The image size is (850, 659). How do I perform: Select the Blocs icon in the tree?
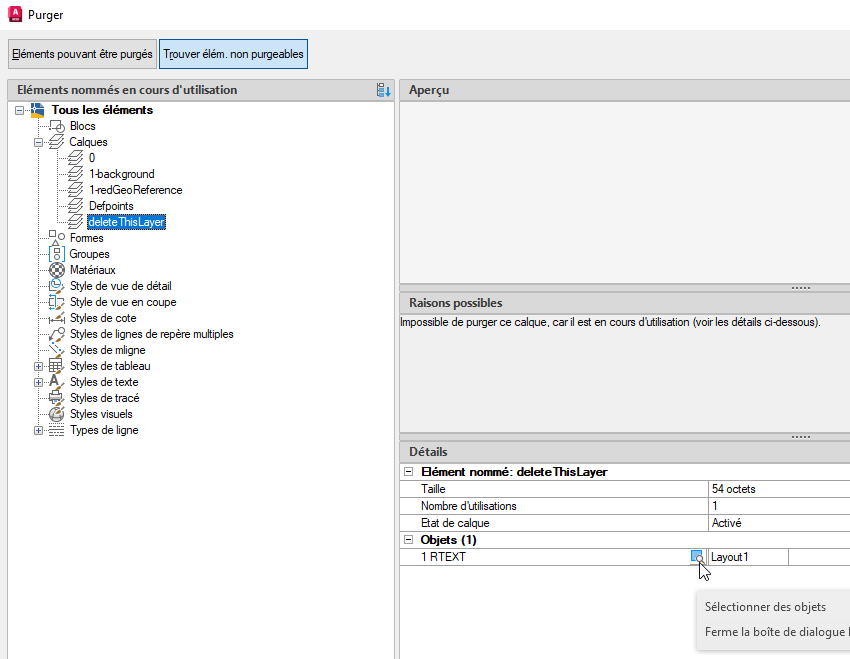pyautogui.click(x=55, y=126)
